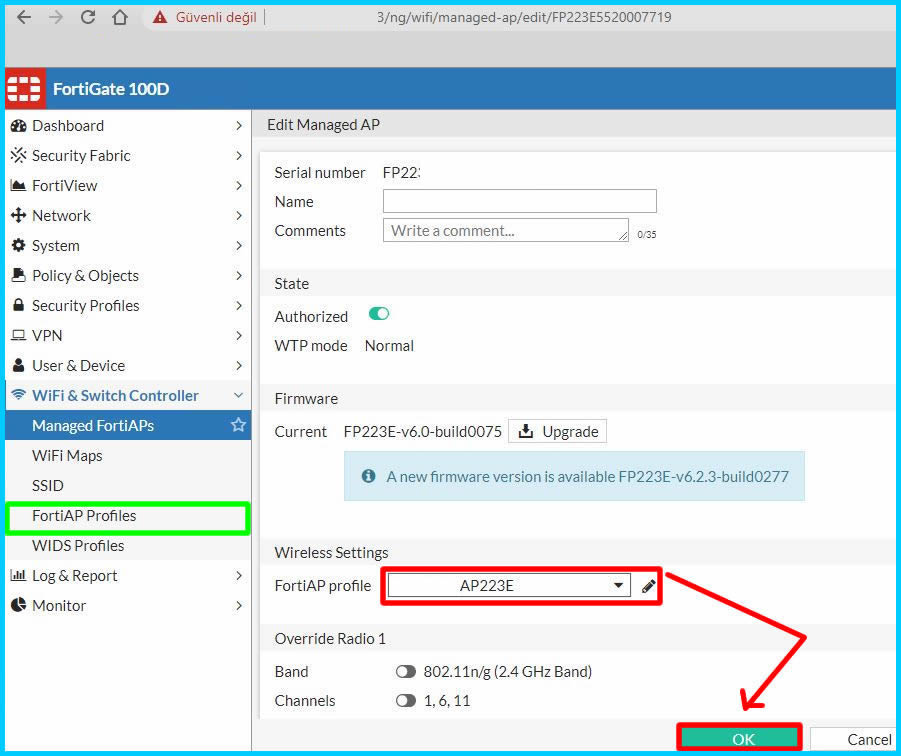Screen dimensions: 901x756
Task: Go to browser home page icon
Action: pos(120,17)
